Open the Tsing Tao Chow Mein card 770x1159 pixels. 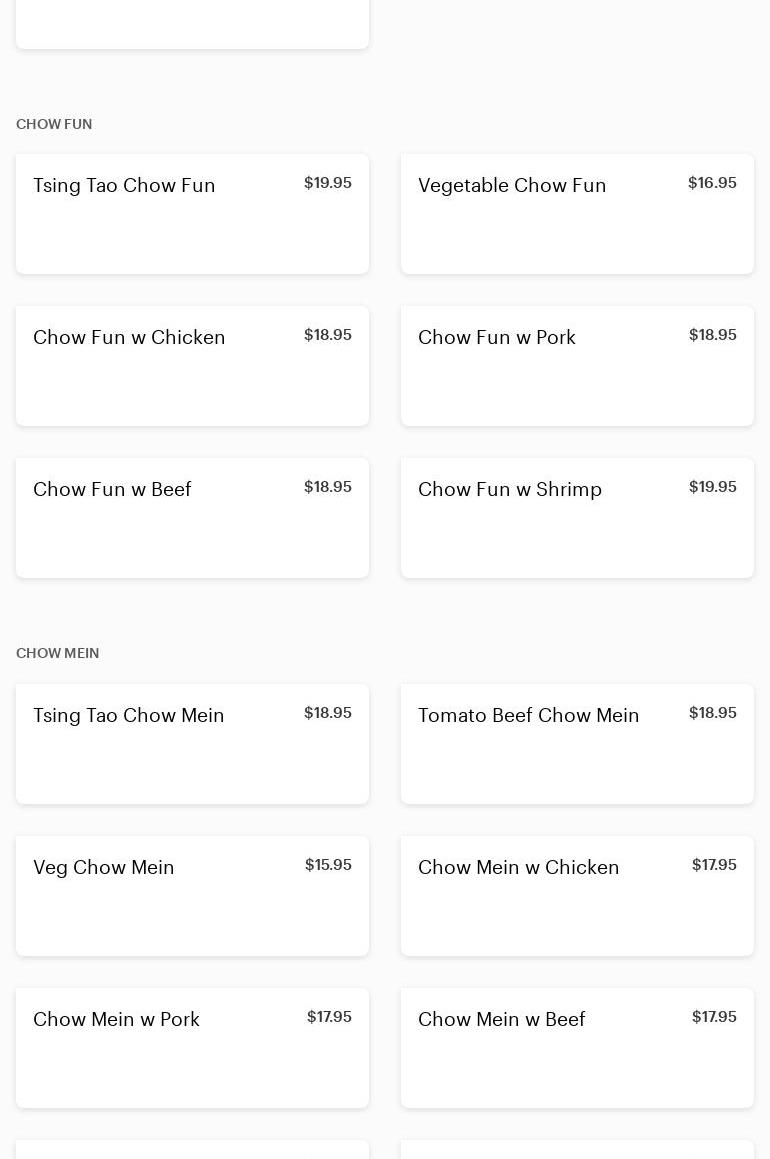click(x=192, y=743)
